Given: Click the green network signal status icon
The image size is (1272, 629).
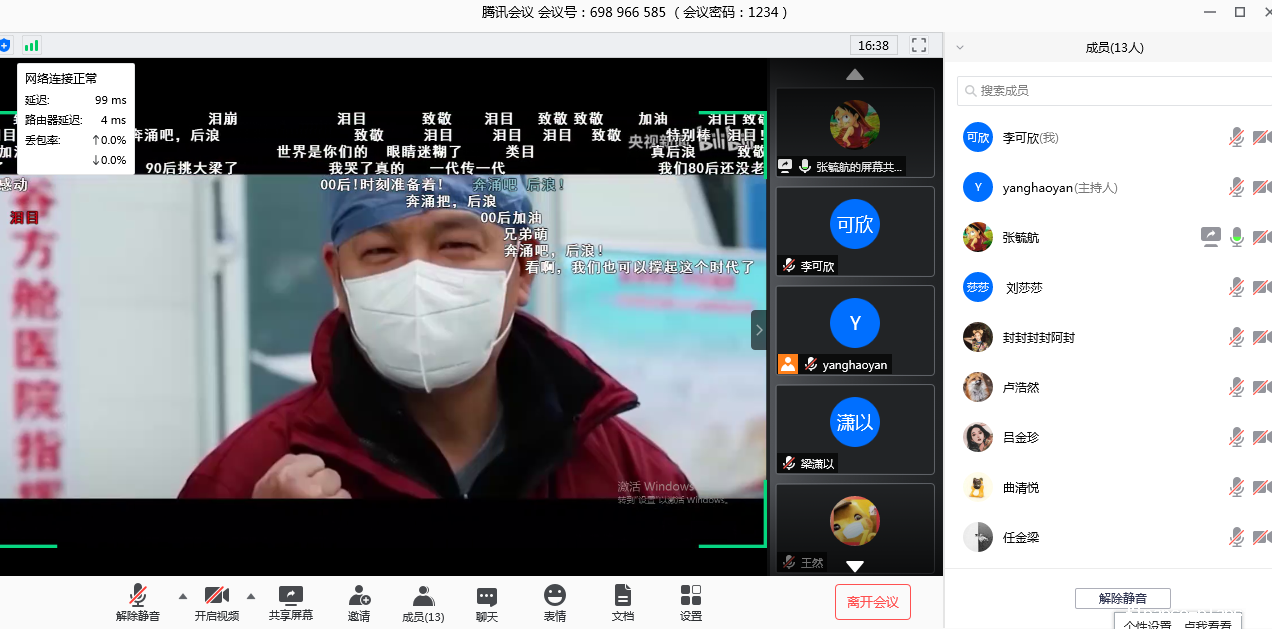Looking at the screenshot, I should pyautogui.click(x=32, y=45).
